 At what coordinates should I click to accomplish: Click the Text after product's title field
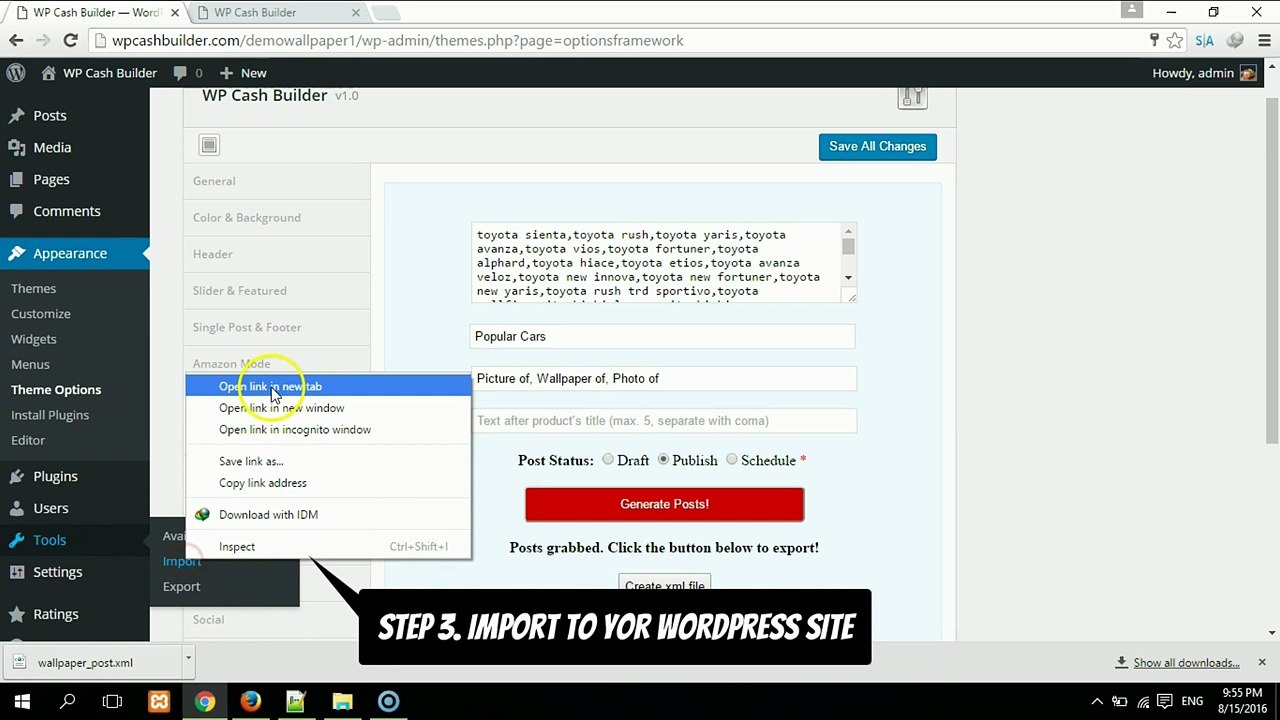[x=663, y=421]
